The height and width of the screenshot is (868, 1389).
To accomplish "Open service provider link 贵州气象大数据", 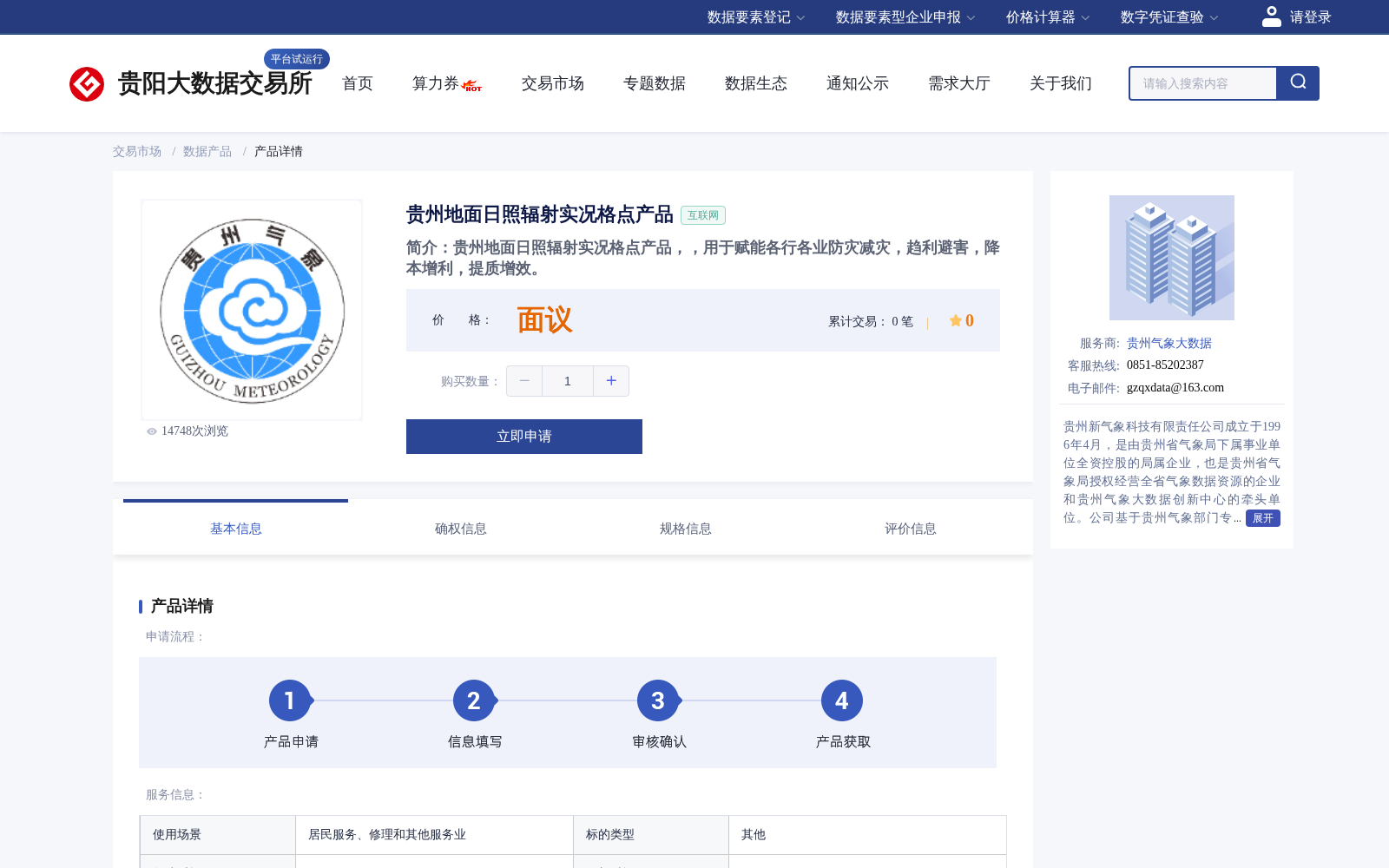I will pyautogui.click(x=1169, y=343).
